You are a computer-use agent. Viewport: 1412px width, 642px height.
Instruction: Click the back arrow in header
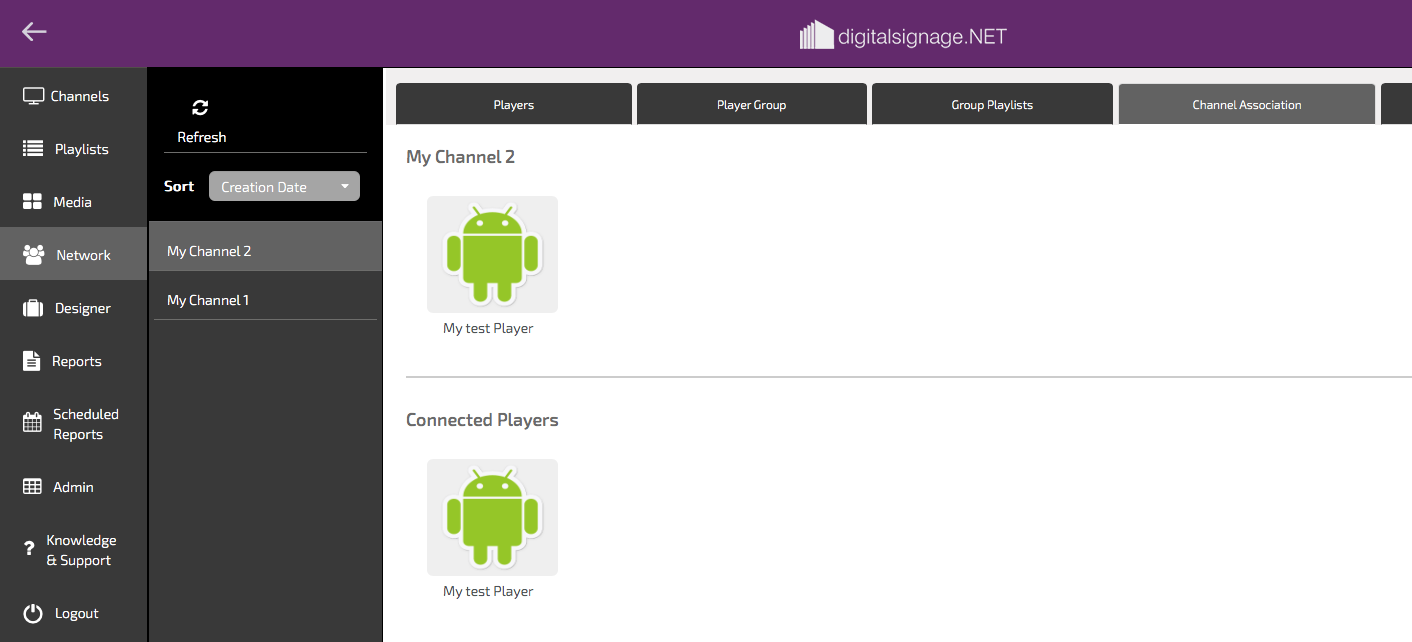point(35,32)
